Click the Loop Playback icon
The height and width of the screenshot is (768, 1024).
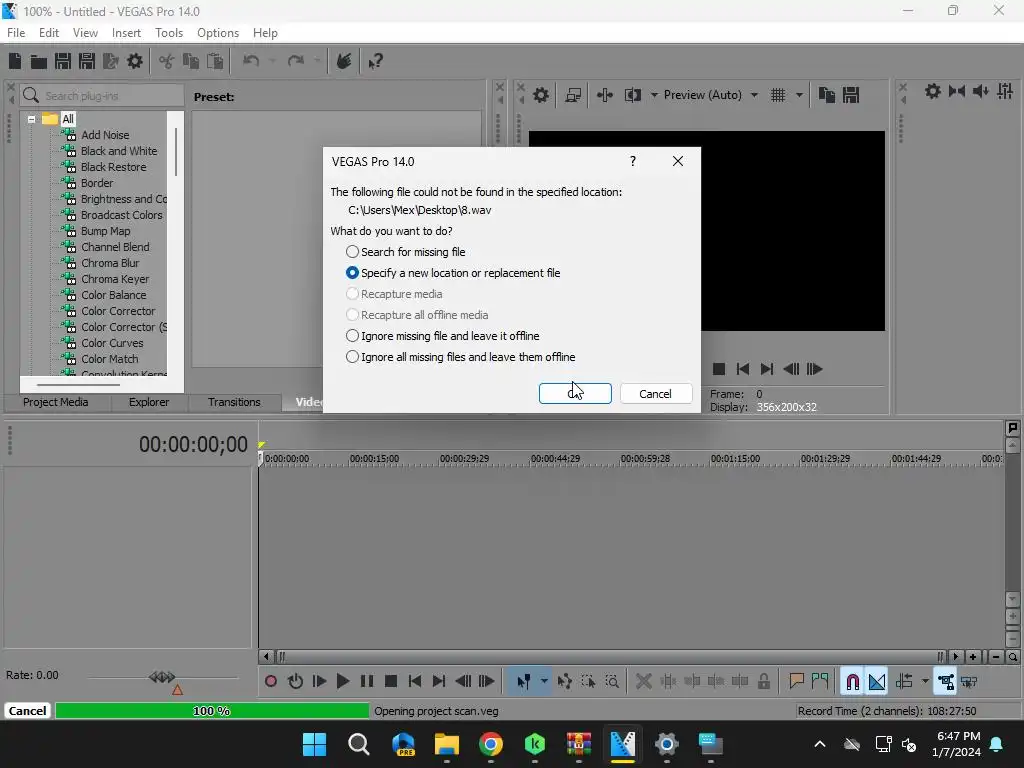pos(295,682)
